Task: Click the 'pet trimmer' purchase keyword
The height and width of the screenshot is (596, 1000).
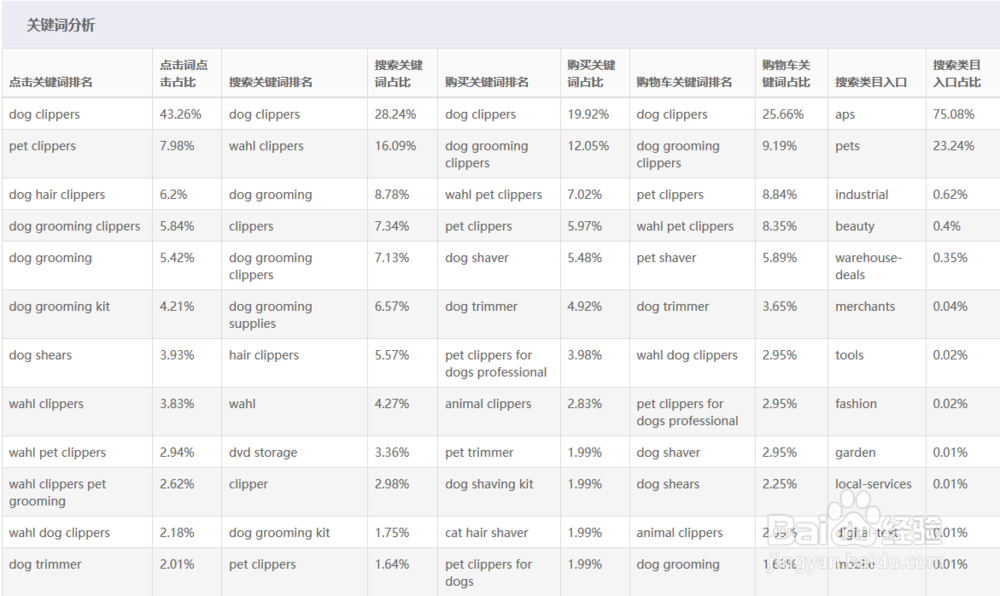Action: coord(479,452)
